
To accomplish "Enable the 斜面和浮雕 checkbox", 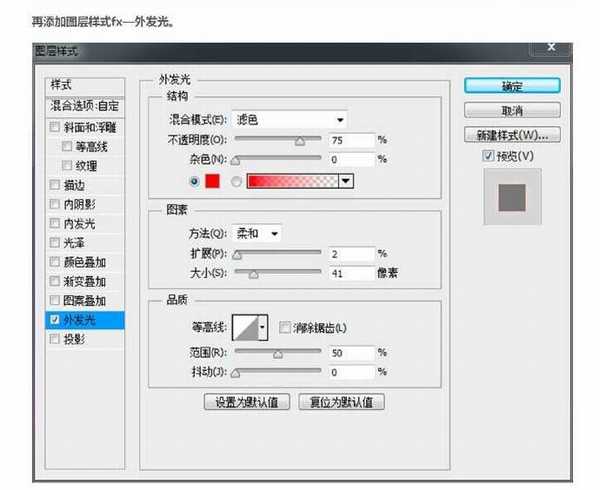I will tap(55, 127).
